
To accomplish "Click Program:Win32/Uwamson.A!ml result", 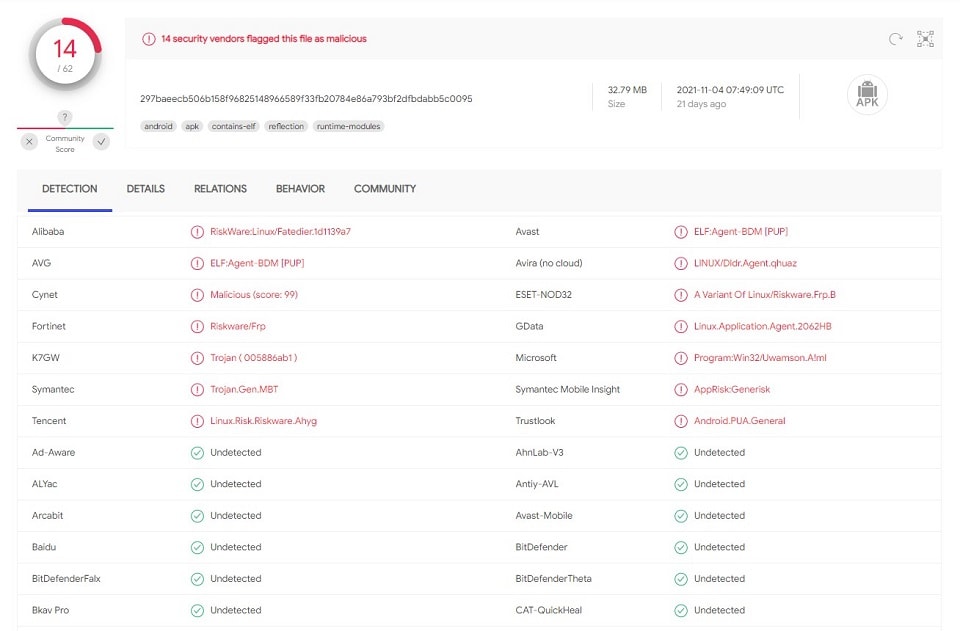I will pyautogui.click(x=760, y=358).
